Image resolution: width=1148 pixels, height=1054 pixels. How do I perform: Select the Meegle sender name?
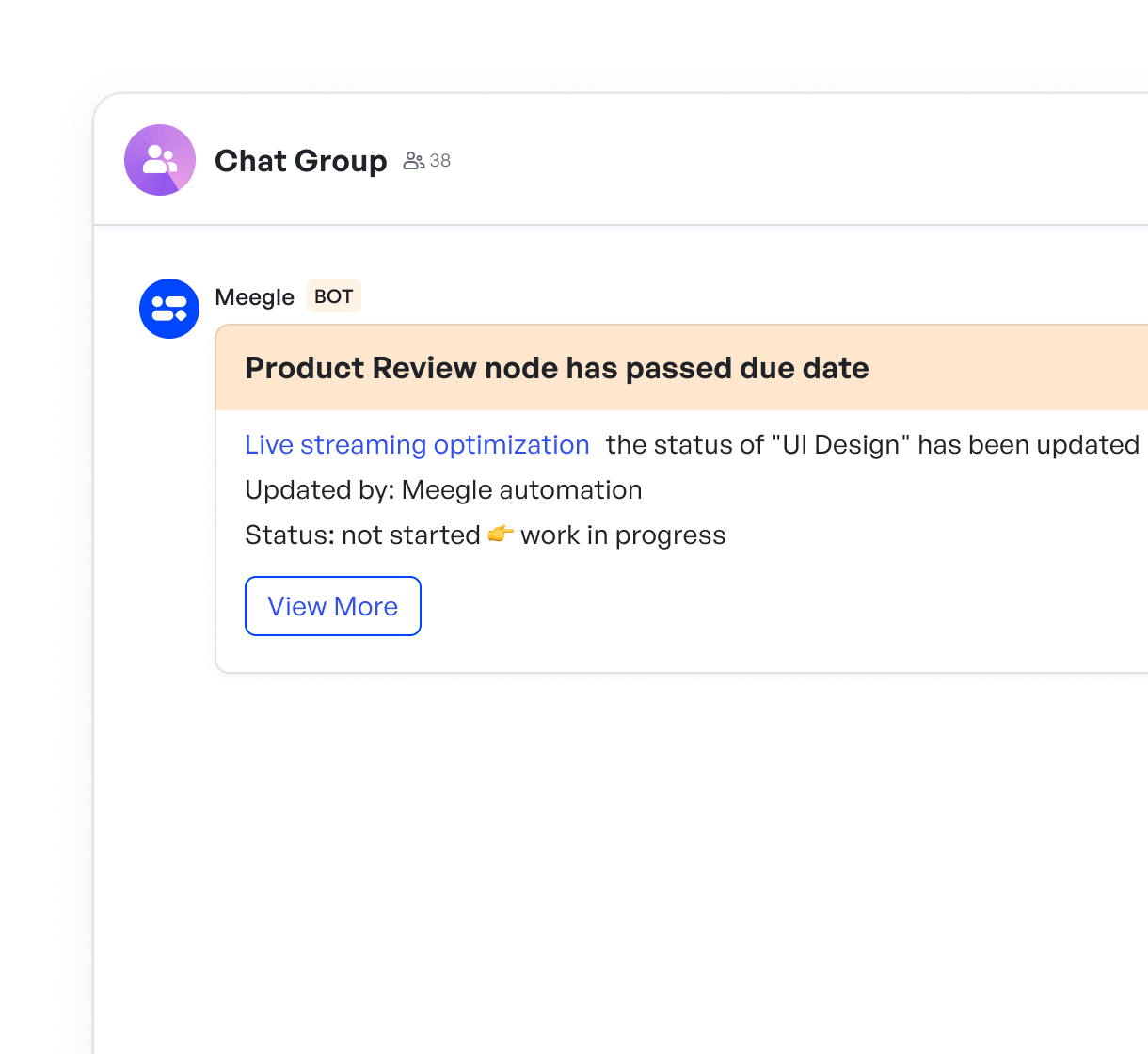tap(254, 297)
